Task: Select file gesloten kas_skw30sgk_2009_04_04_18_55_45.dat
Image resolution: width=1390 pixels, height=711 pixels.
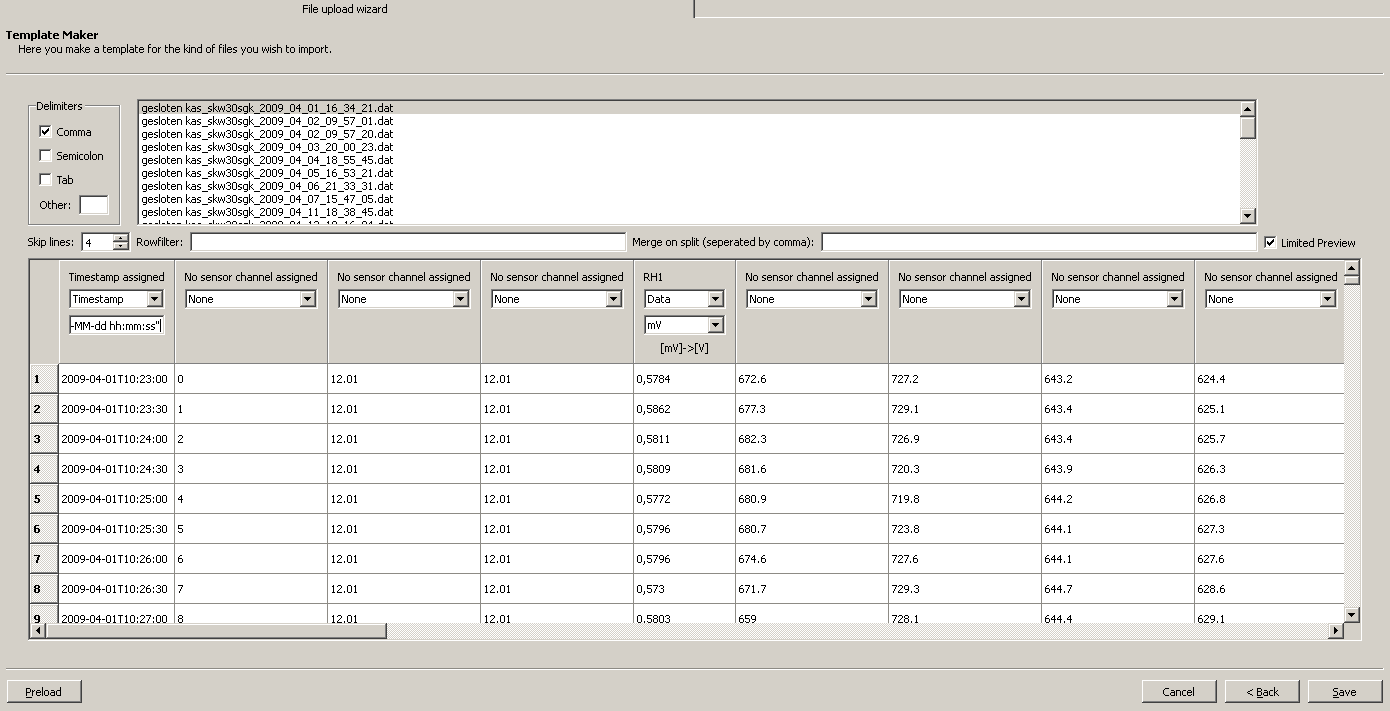Action: pyautogui.click(x=689, y=160)
